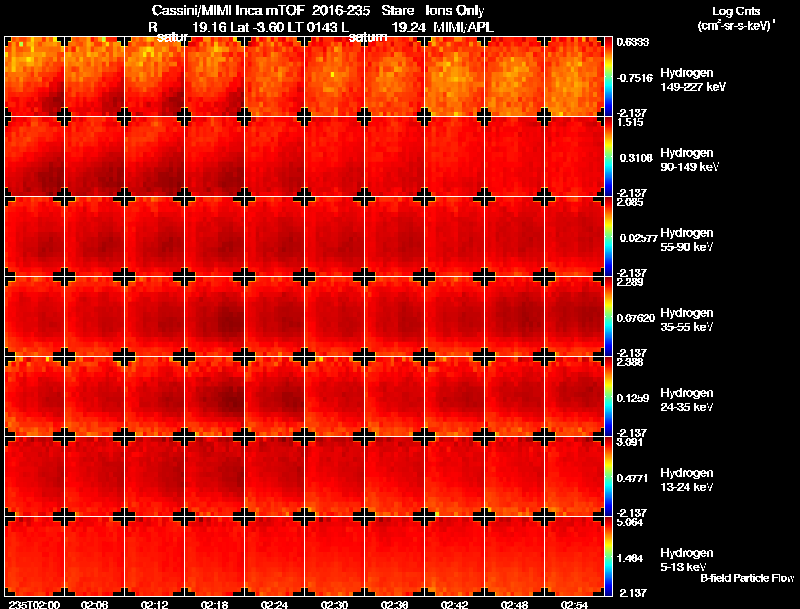This screenshot has width=800, height=609.
Task: Open the 149-227 keV image at 02:12
Action: click(155, 77)
